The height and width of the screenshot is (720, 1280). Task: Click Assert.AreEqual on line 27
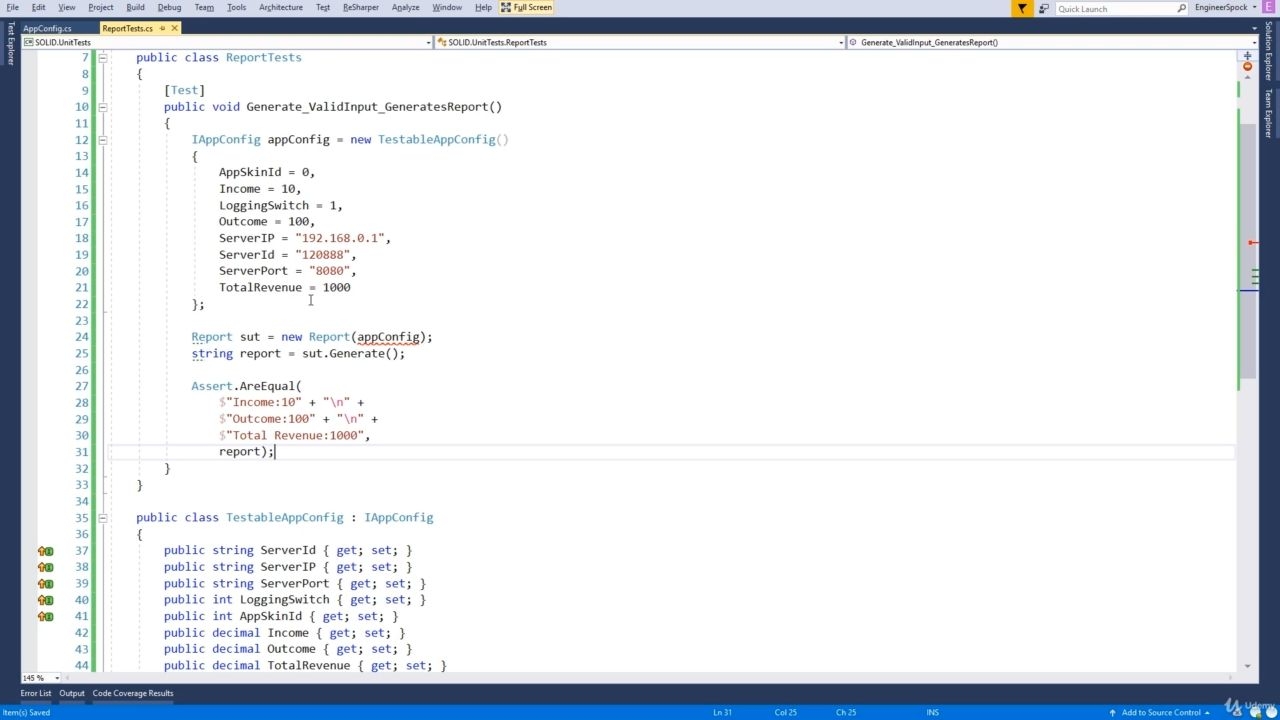[x=243, y=386]
